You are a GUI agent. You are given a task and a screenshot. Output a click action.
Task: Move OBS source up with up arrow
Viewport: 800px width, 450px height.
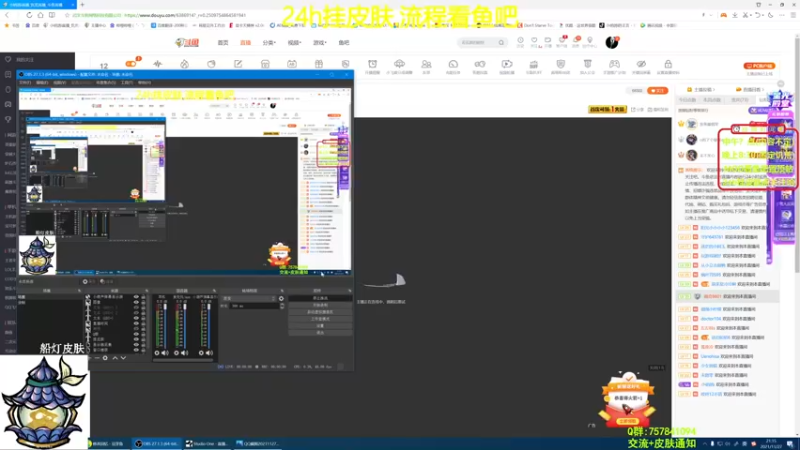coord(115,358)
